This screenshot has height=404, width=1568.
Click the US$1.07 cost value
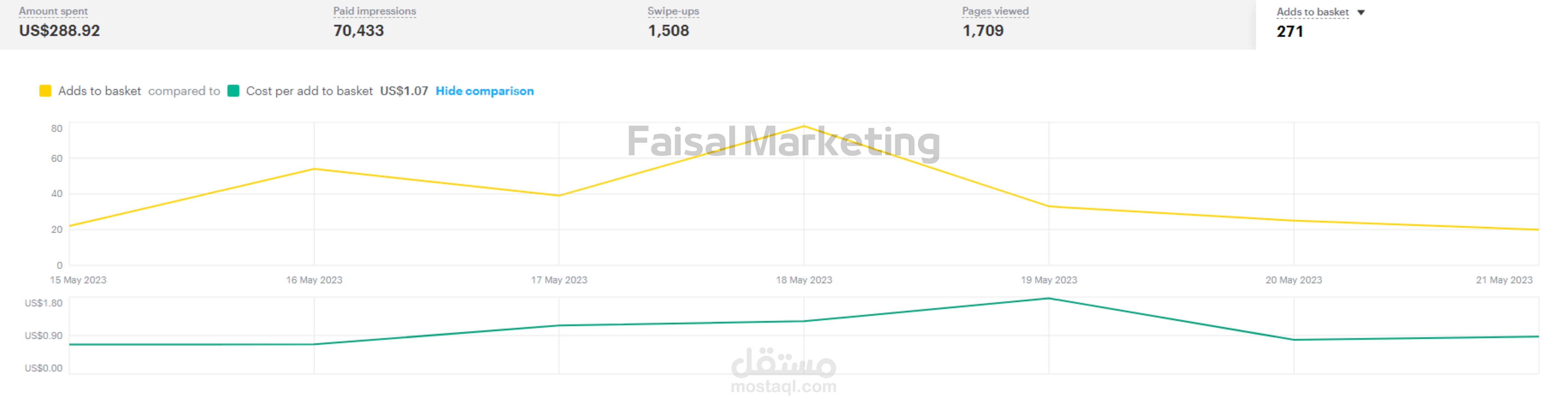point(404,91)
